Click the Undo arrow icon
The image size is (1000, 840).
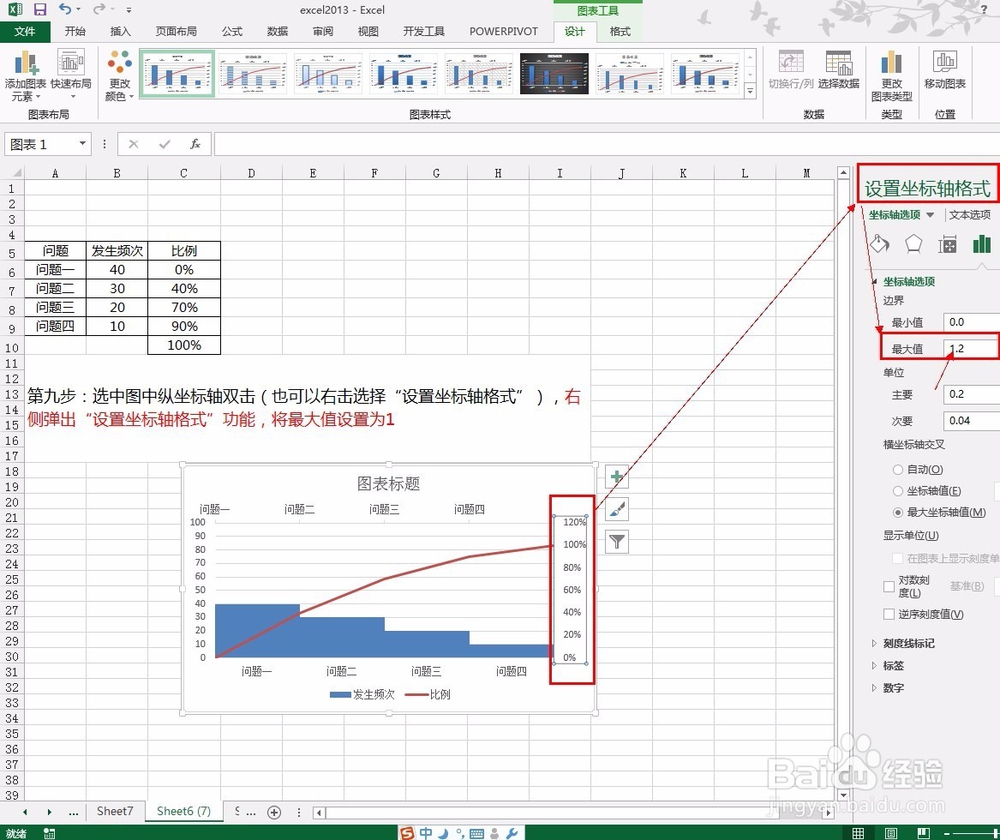click(x=64, y=9)
